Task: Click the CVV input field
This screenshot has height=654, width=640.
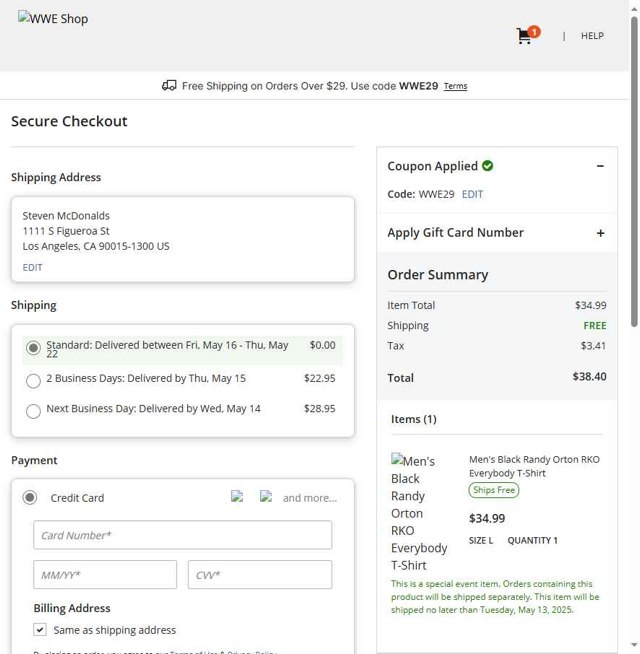Action: (259, 575)
